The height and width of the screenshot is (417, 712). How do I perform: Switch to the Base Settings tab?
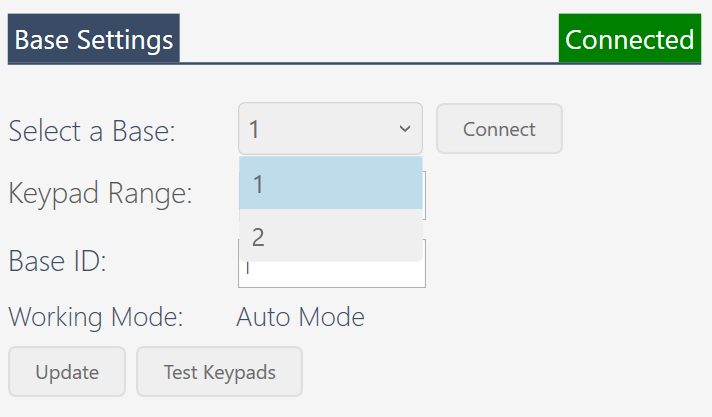pos(94,38)
